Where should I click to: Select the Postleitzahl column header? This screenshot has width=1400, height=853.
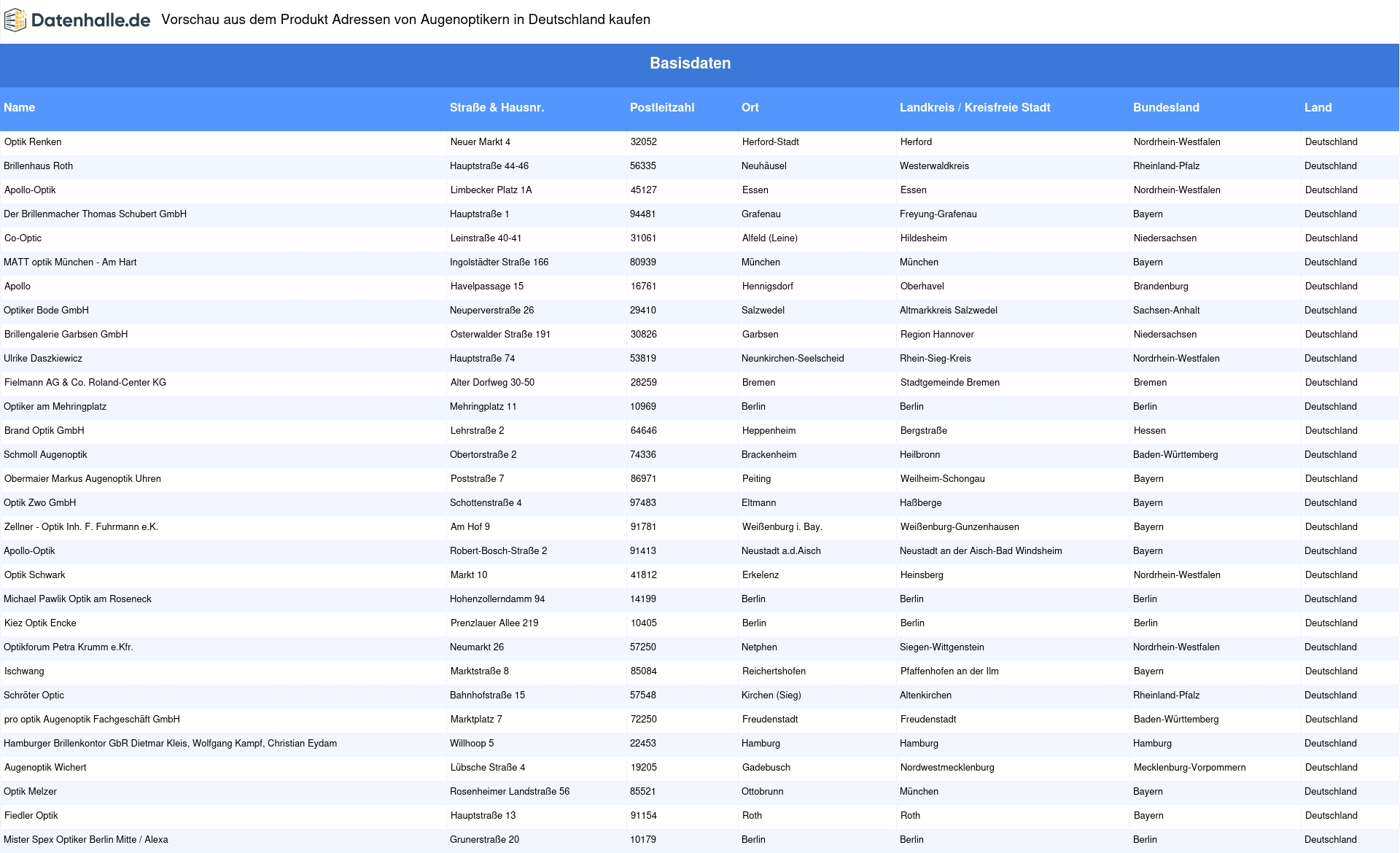click(x=661, y=107)
